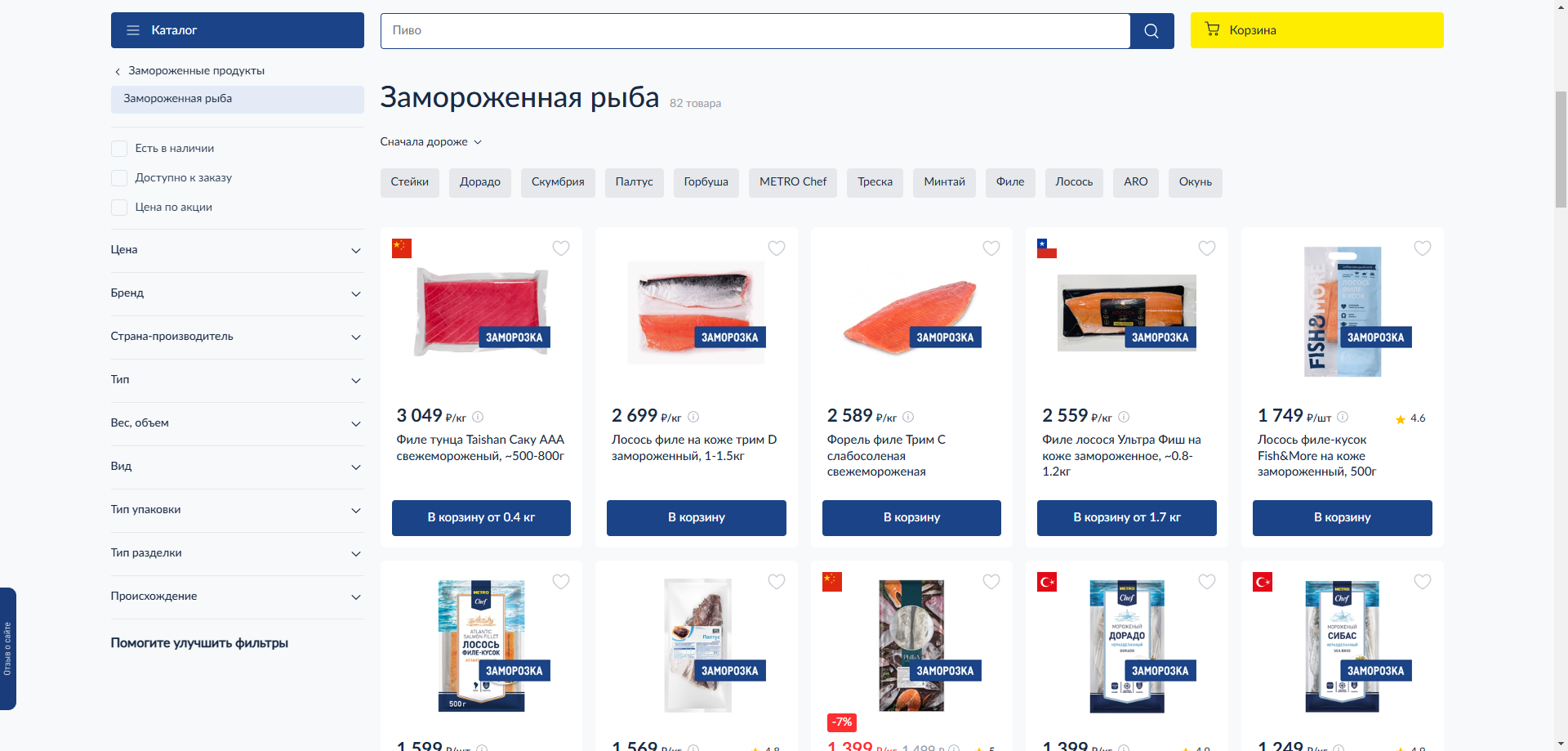
Task: Open Помогите улучшить фильтры link
Action: click(199, 643)
